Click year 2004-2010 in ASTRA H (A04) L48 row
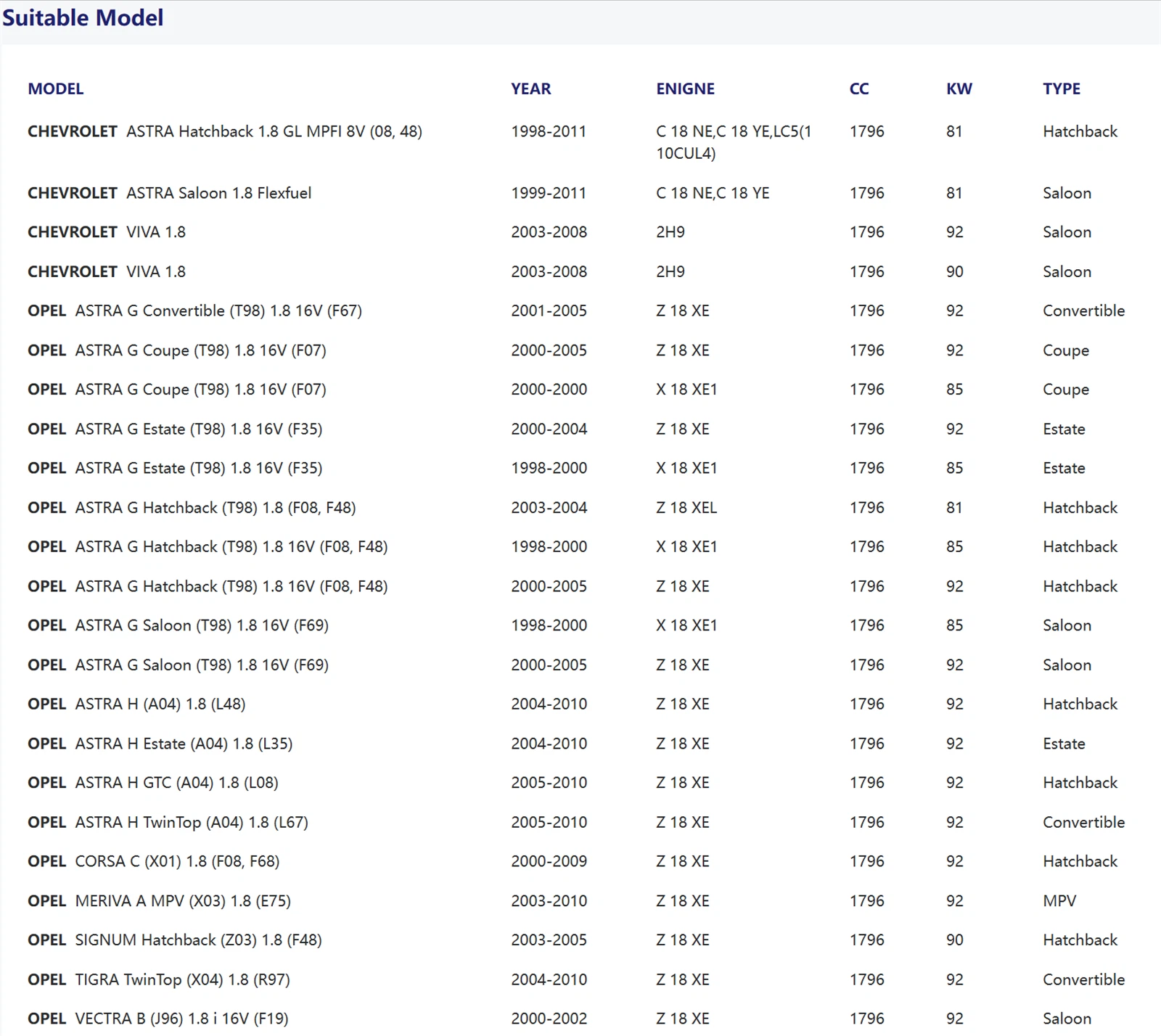This screenshot has height=1036, width=1161. click(x=549, y=704)
